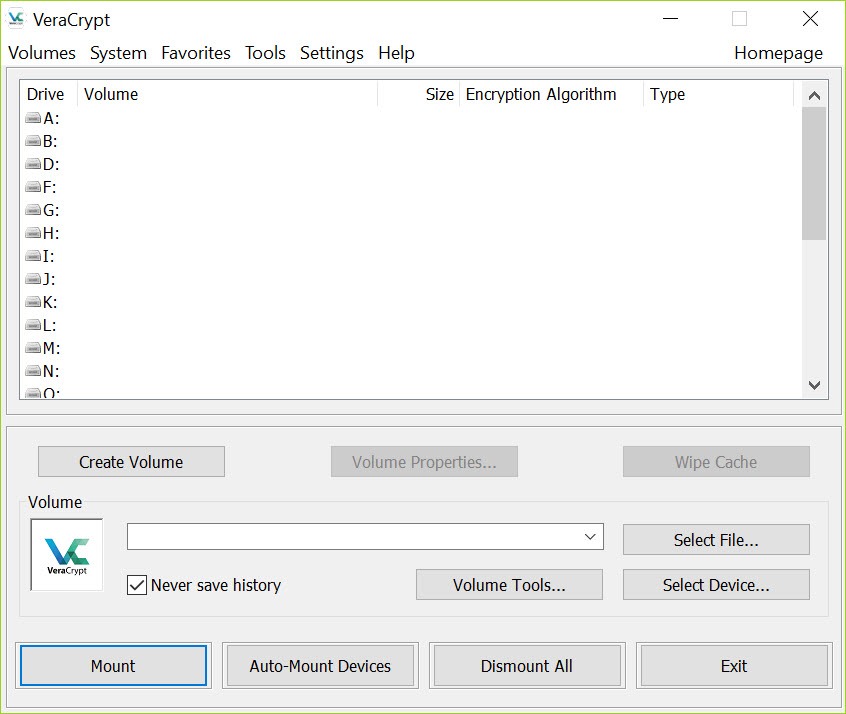
Task: Click the Drive column header
Action: pyautogui.click(x=49, y=94)
